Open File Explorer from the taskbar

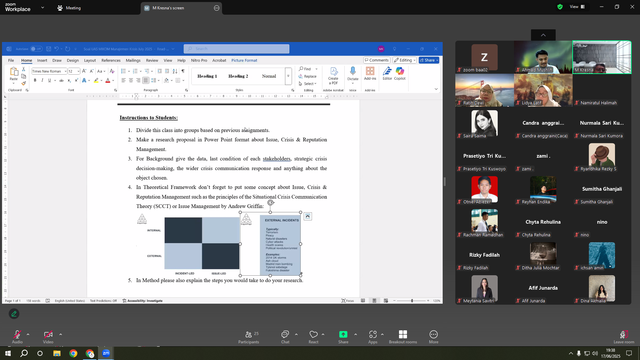coord(57,353)
